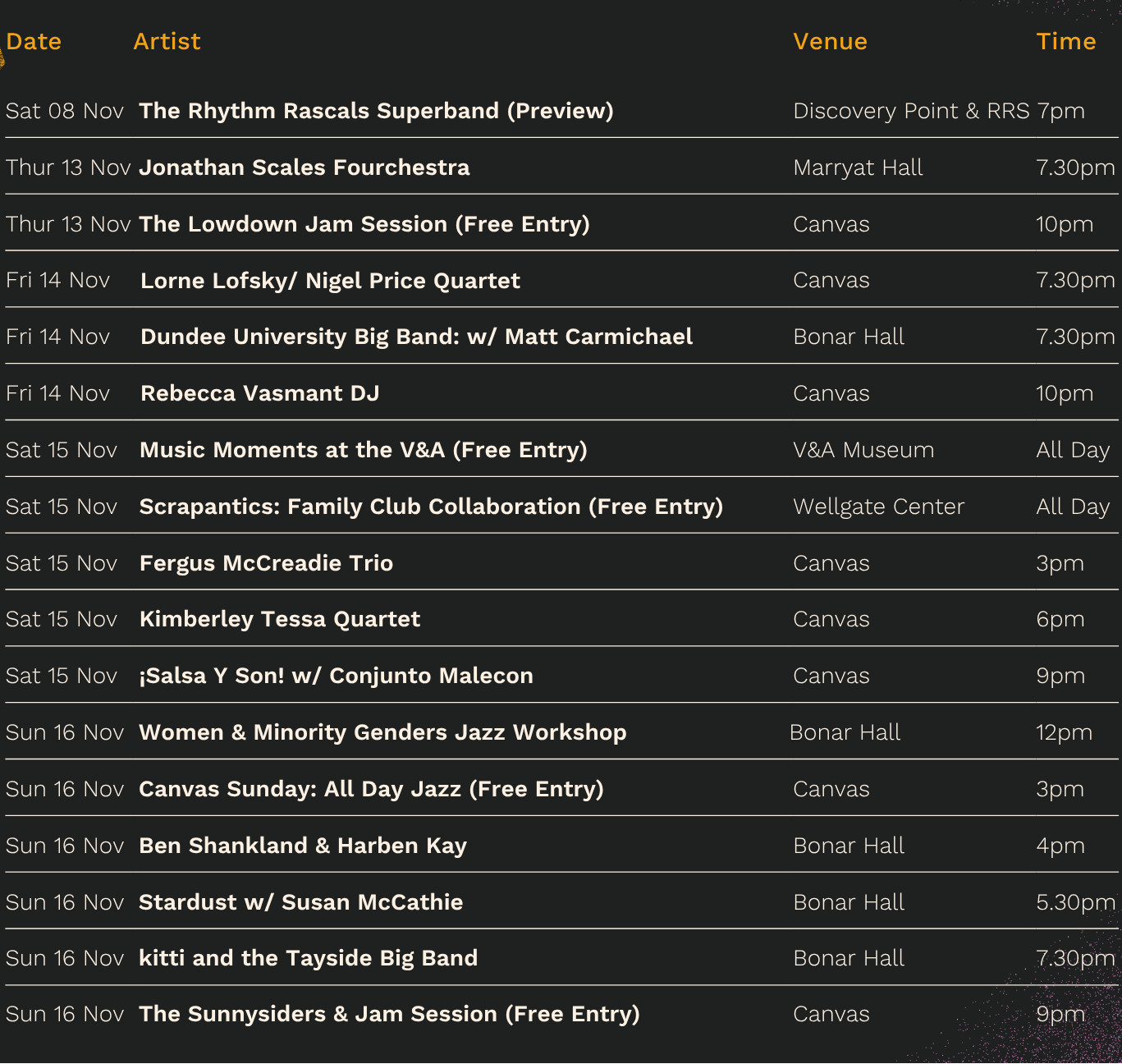The width and height of the screenshot is (1122, 1064).
Task: Click the Artist column header
Action: click(x=167, y=42)
